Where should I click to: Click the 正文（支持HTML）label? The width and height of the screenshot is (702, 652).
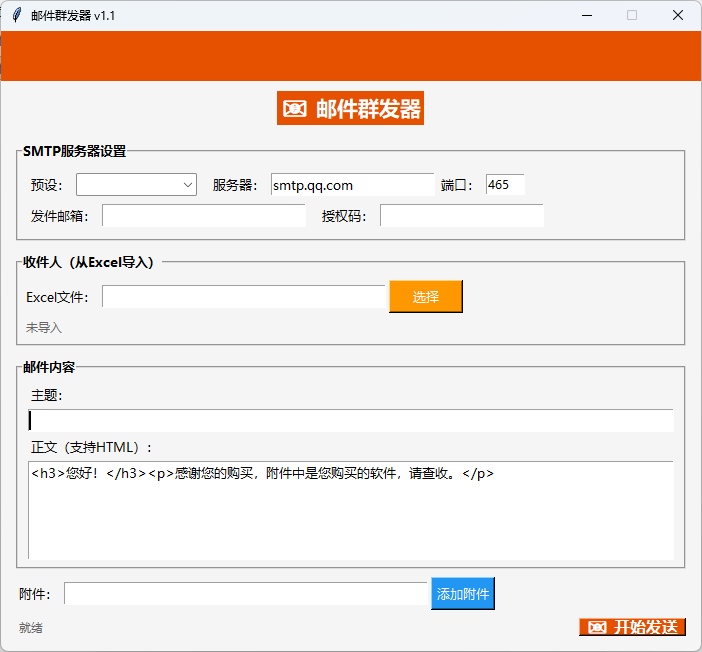pos(92,447)
